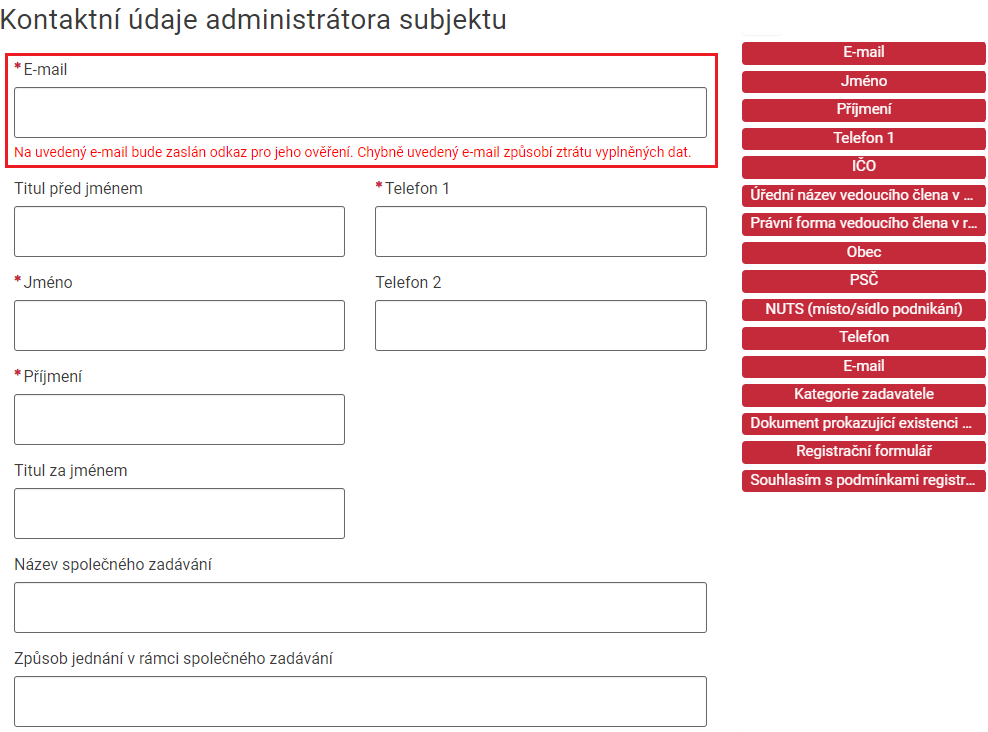Click the Souhlasím s podmínkami registrace button
Screen dimensions: 988x732
pos(863,481)
